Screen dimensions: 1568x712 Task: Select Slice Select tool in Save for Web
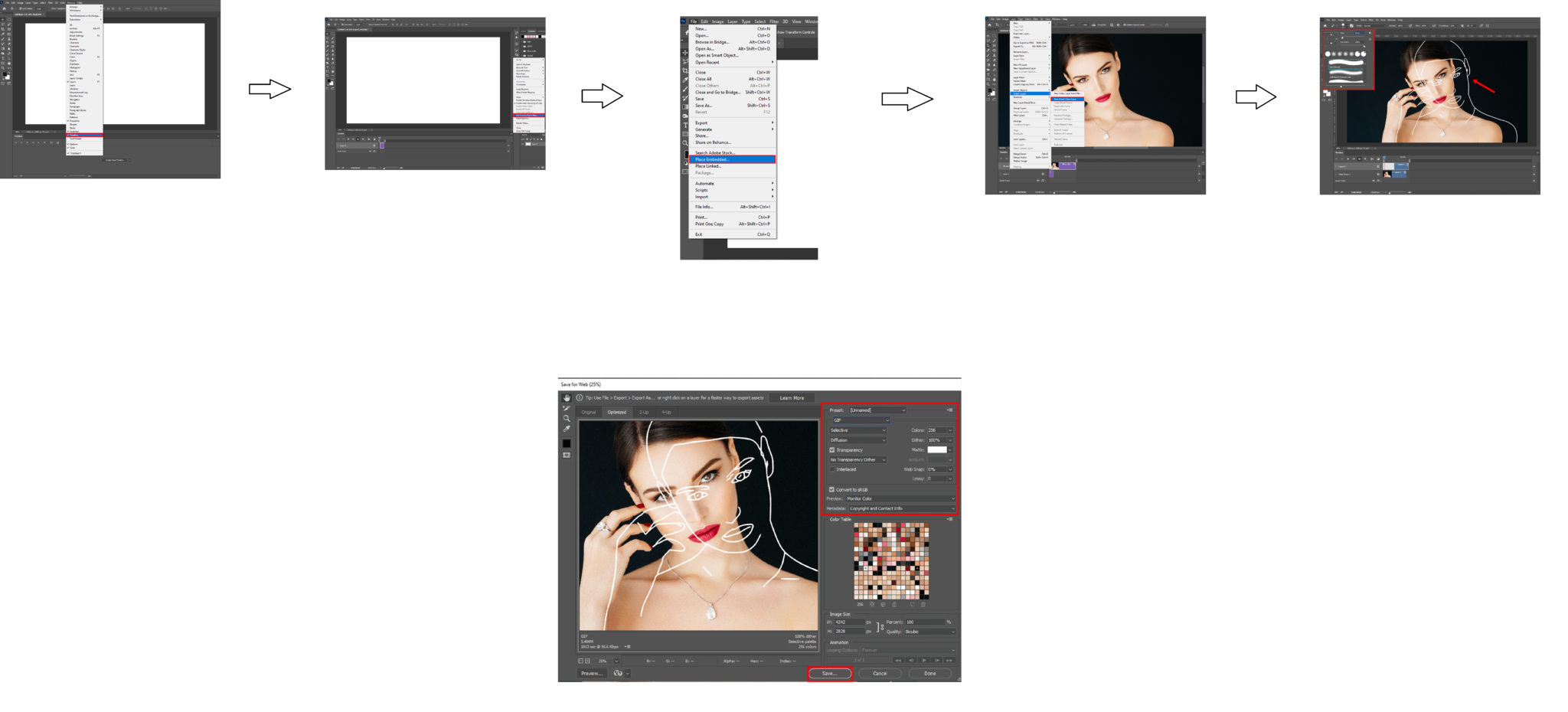coord(567,408)
